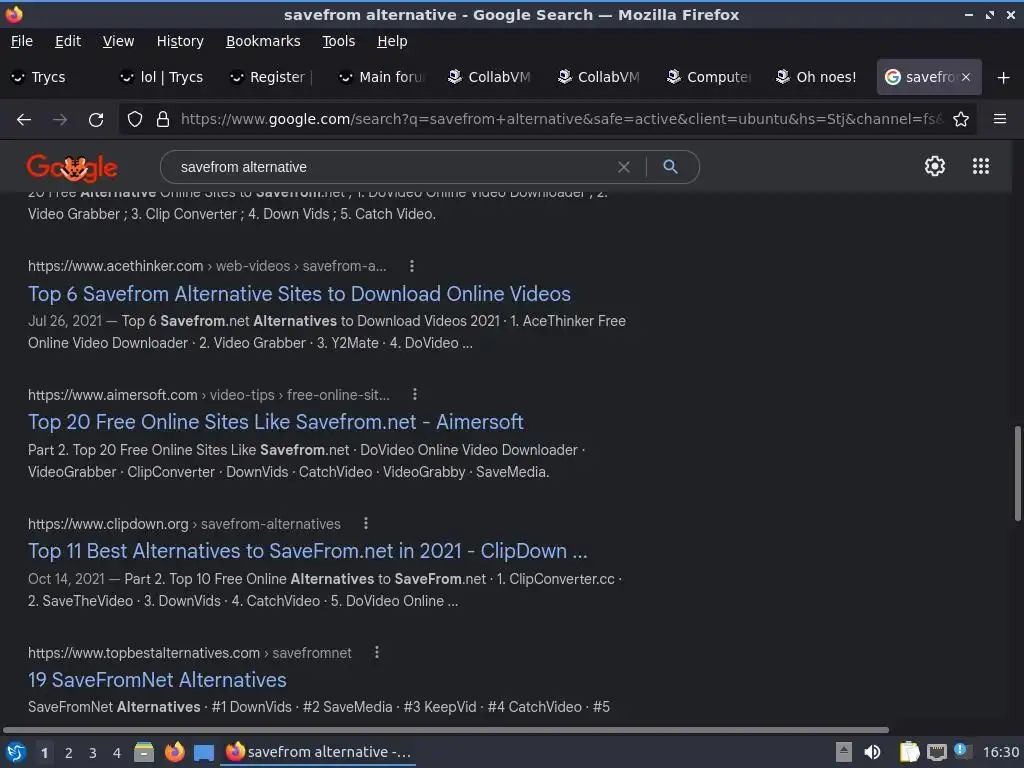Click the savefrom alternative taskbar window button

[x=319, y=752]
